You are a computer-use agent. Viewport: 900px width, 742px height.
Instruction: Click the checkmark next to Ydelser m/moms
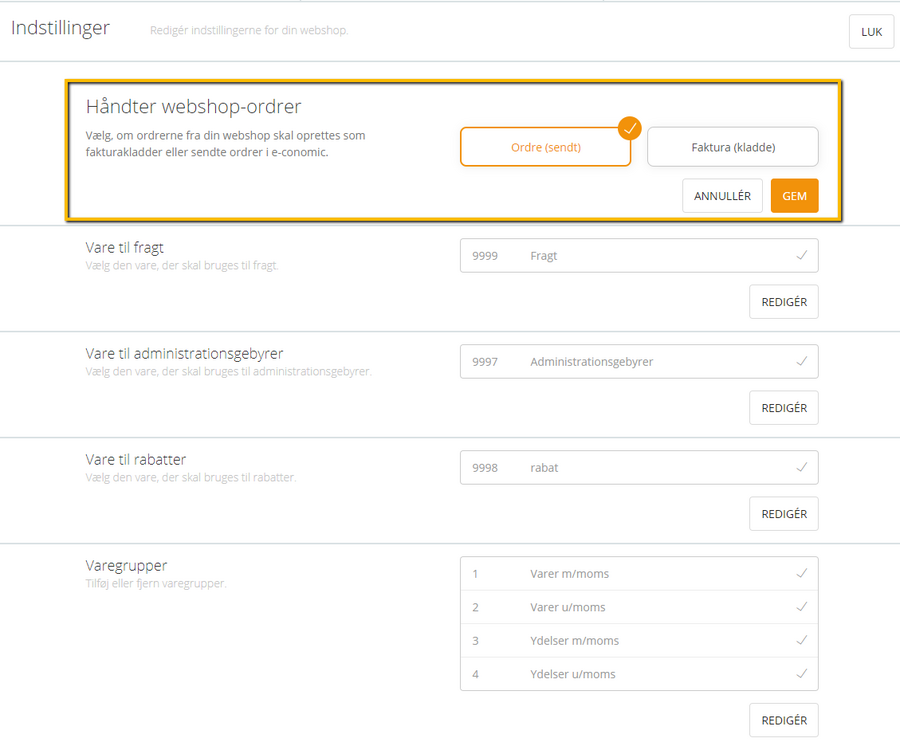[802, 640]
